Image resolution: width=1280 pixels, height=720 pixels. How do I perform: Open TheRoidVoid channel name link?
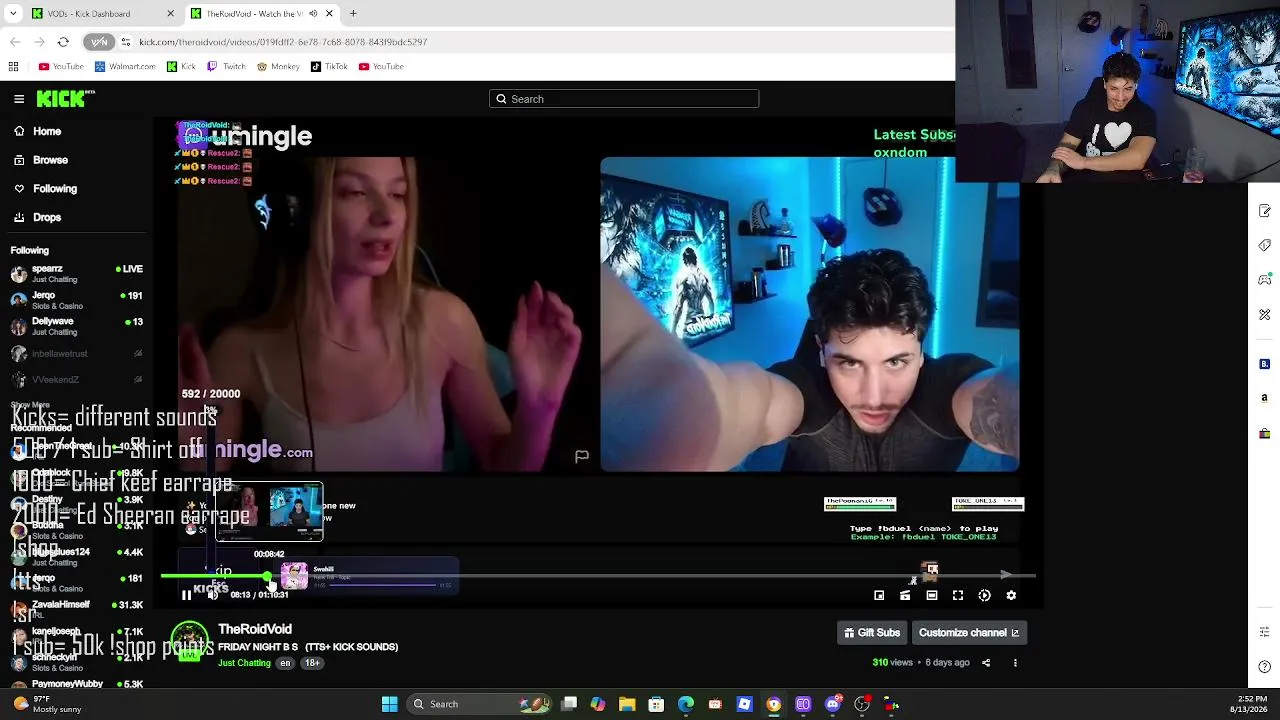[x=255, y=629]
